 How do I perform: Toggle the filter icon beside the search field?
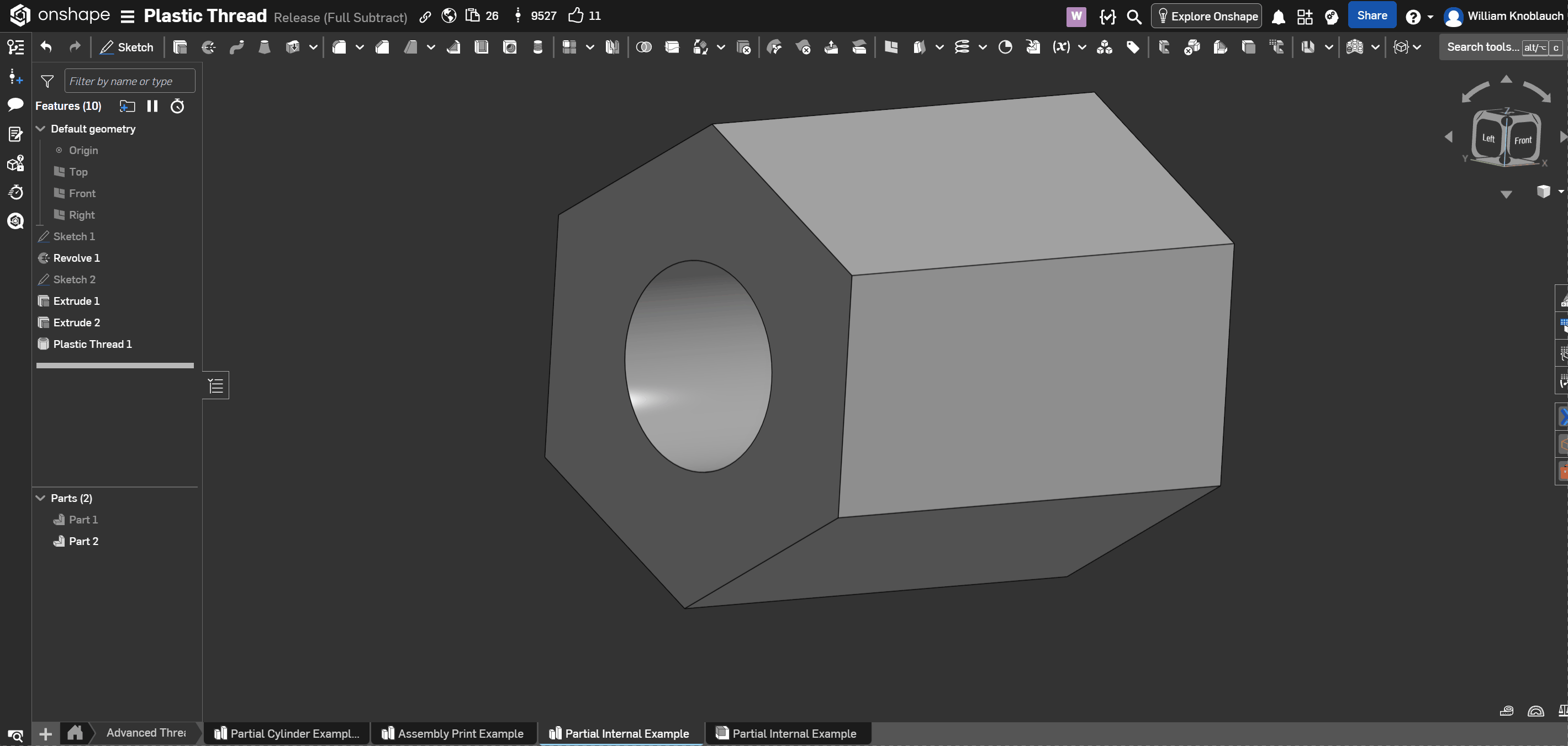[x=47, y=81]
